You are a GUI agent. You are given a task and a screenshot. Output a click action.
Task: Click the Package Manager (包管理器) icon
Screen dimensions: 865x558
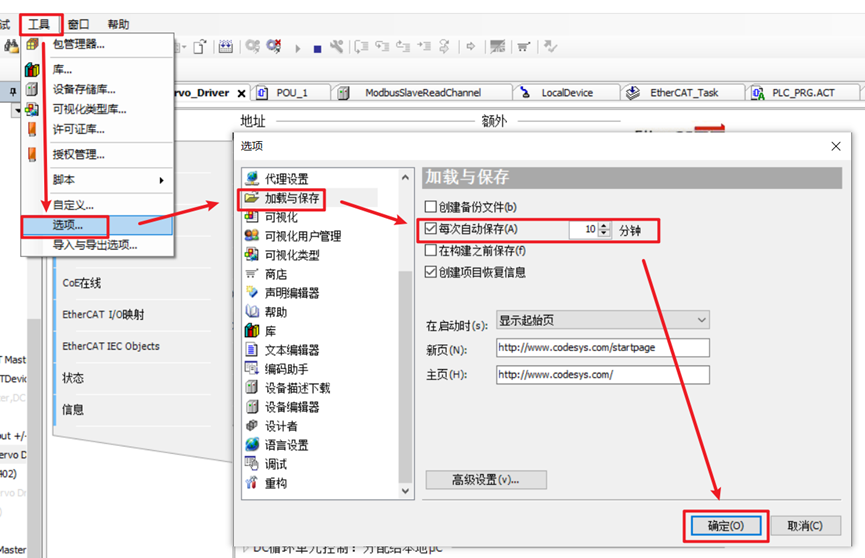(x=33, y=44)
